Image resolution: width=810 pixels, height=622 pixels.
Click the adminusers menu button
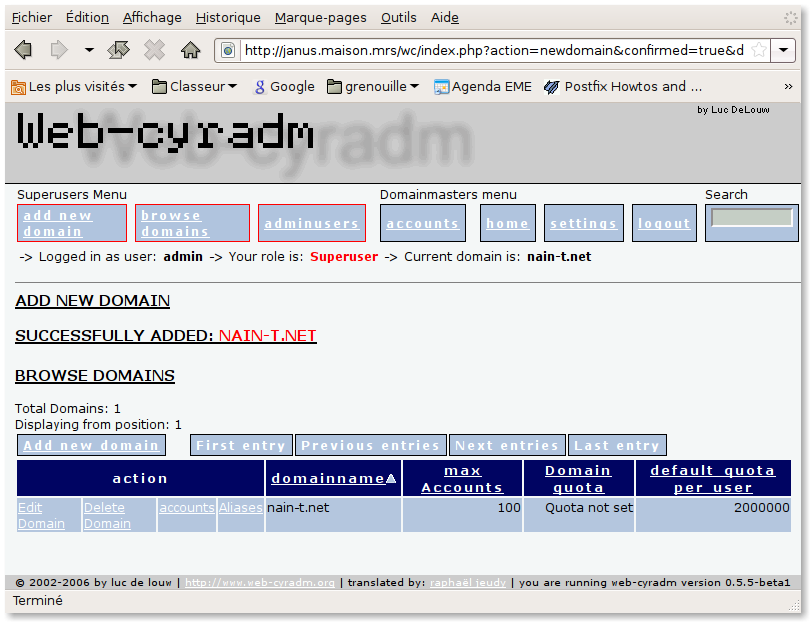(312, 224)
